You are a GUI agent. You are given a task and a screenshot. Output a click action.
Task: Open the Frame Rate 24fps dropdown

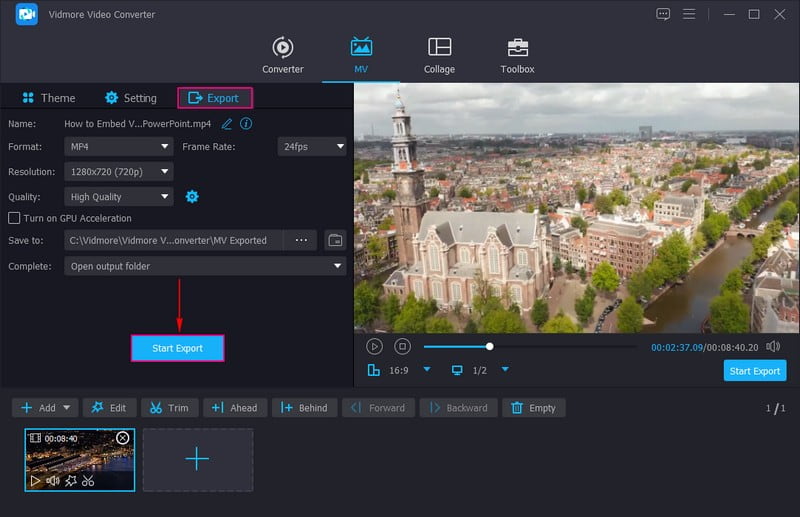click(x=311, y=147)
